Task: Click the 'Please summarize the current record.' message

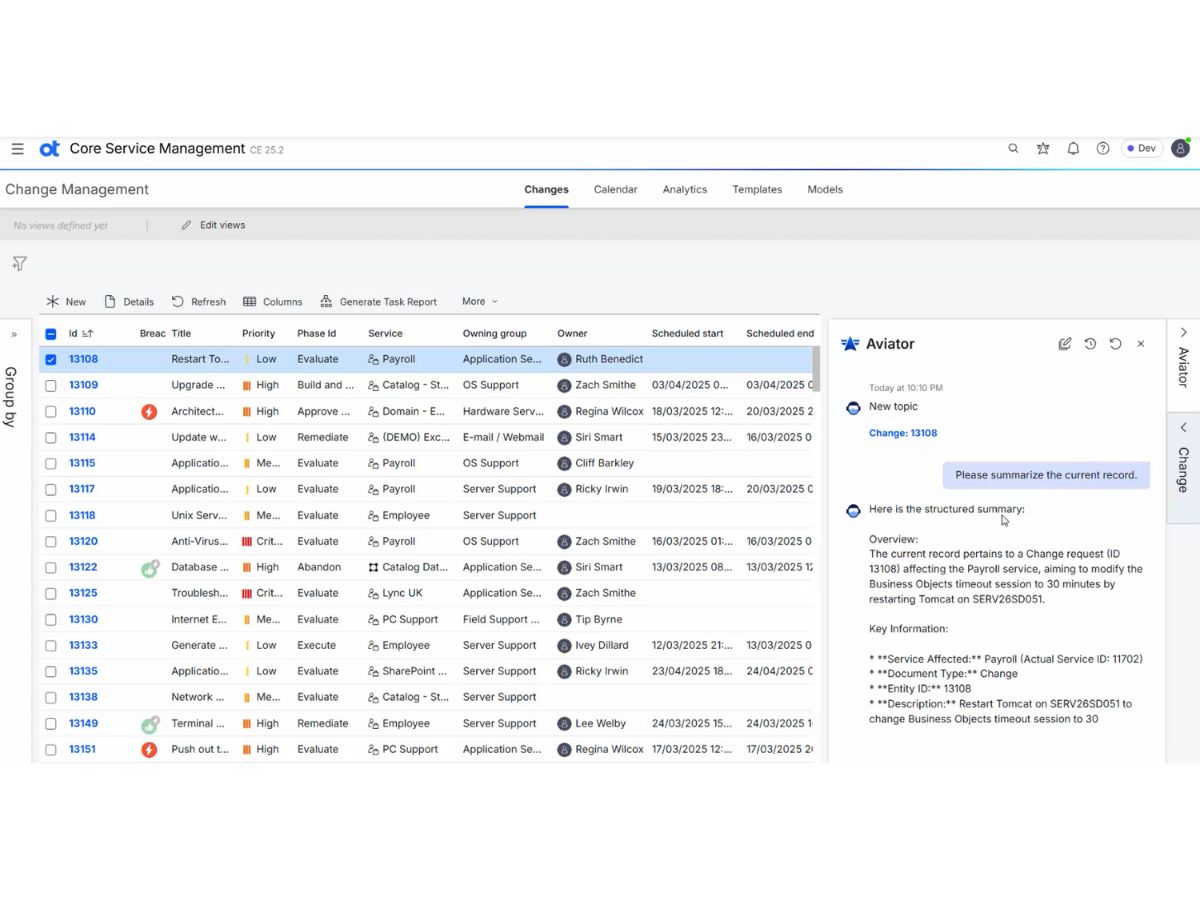Action: [x=1046, y=475]
